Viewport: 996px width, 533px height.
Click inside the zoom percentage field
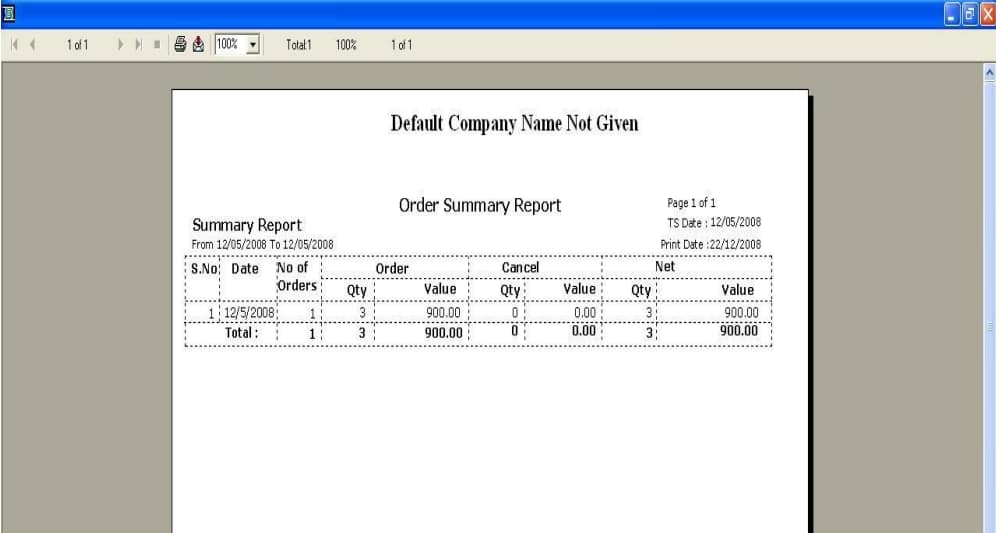(229, 45)
